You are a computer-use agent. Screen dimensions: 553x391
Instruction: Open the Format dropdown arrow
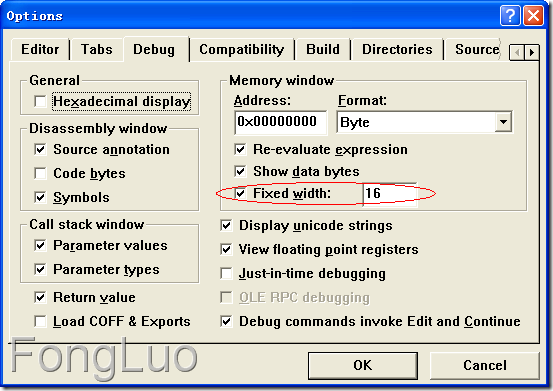click(503, 122)
